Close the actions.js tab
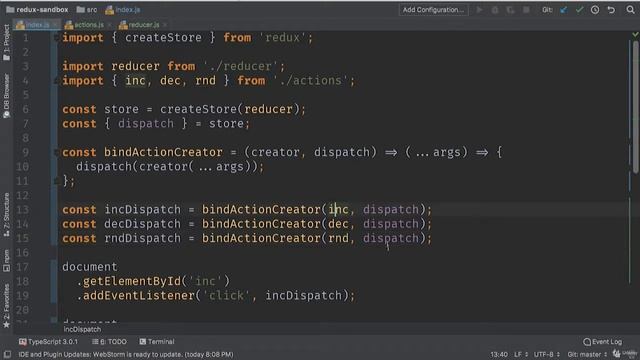Image resolution: width=640 pixels, height=360 pixels. click(110, 25)
